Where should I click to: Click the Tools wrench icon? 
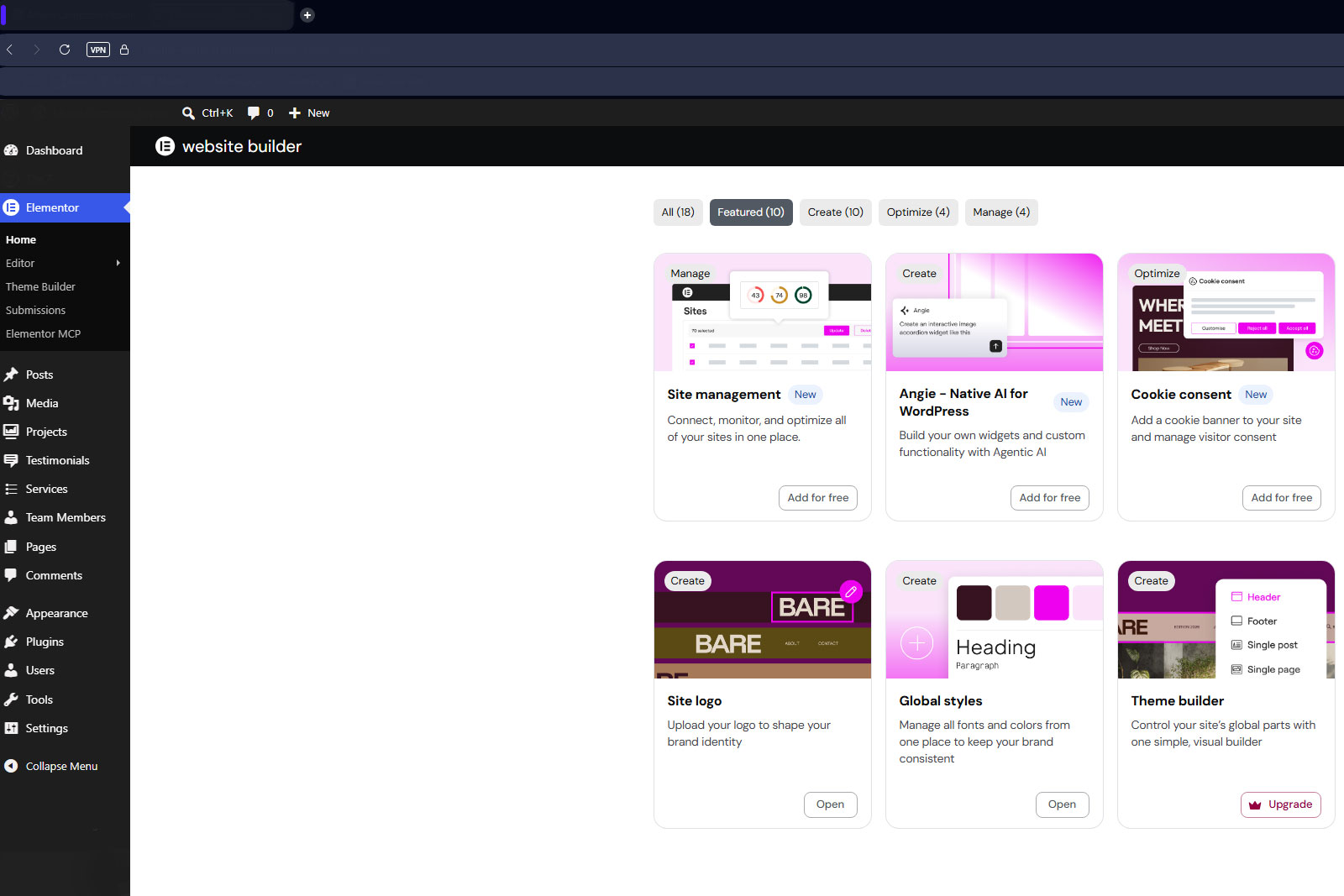click(x=11, y=700)
